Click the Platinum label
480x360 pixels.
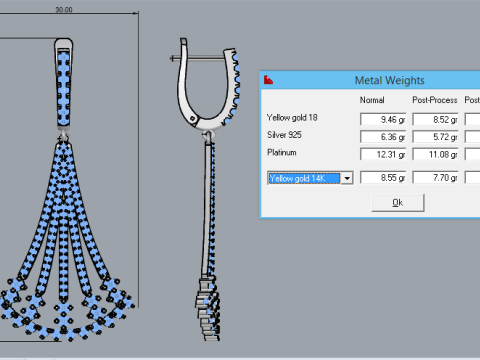pyautogui.click(x=282, y=153)
